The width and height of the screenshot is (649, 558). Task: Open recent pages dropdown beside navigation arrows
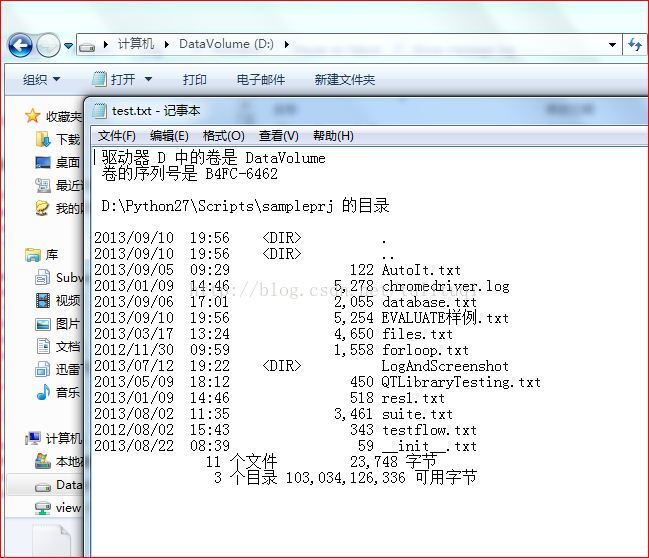[68, 45]
